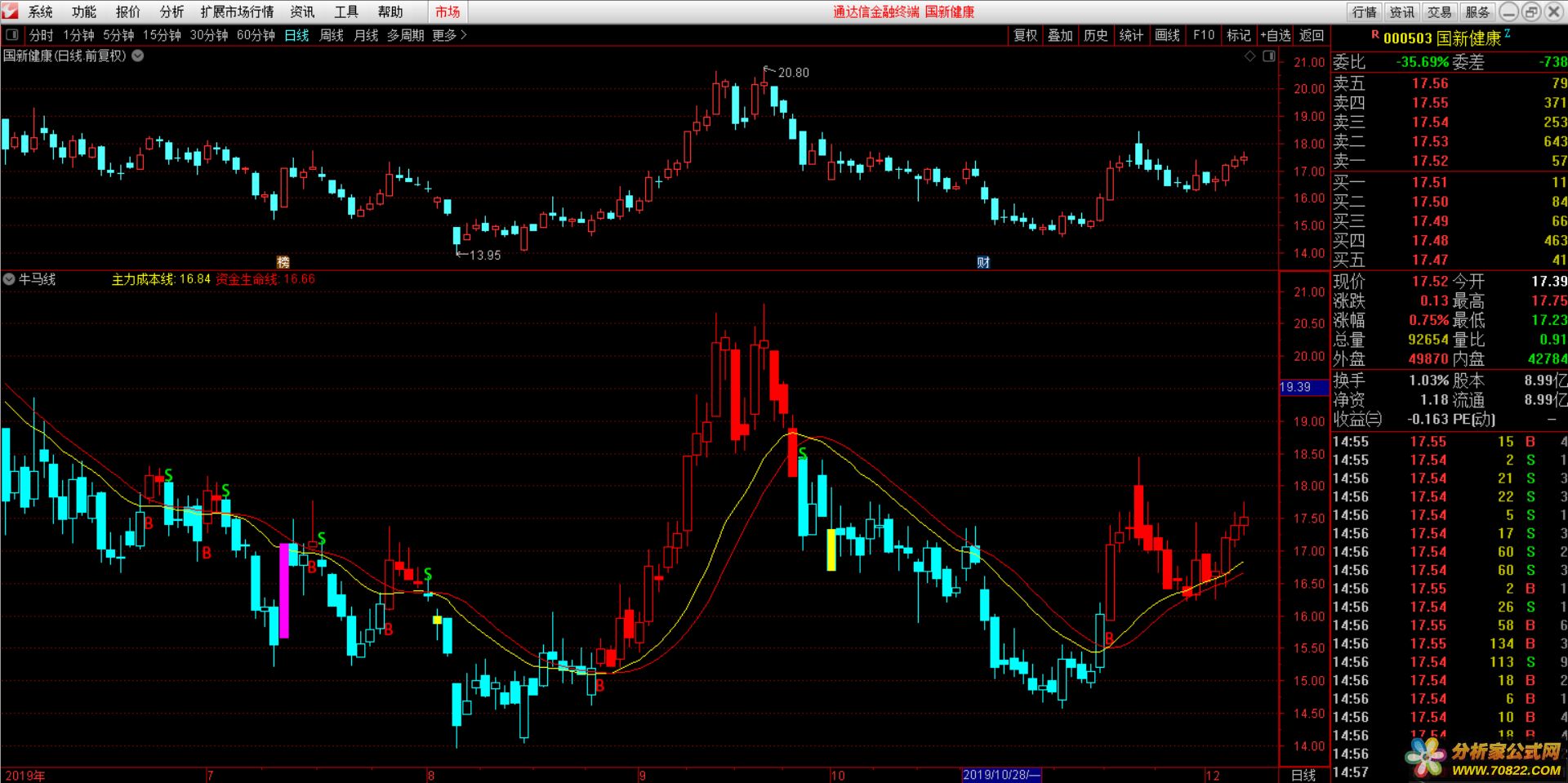This screenshot has width=1568, height=783.
Task: Switch to the 市场 tab
Action: point(448,12)
